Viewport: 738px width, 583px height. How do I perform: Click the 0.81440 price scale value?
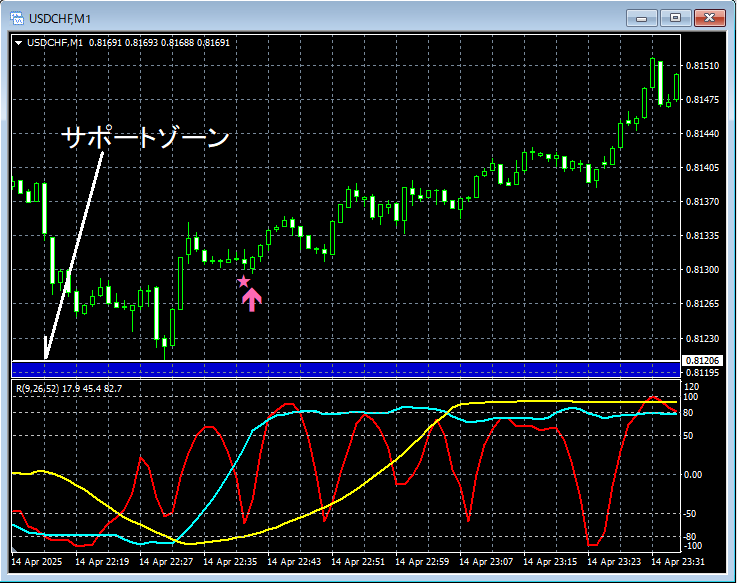click(702, 134)
